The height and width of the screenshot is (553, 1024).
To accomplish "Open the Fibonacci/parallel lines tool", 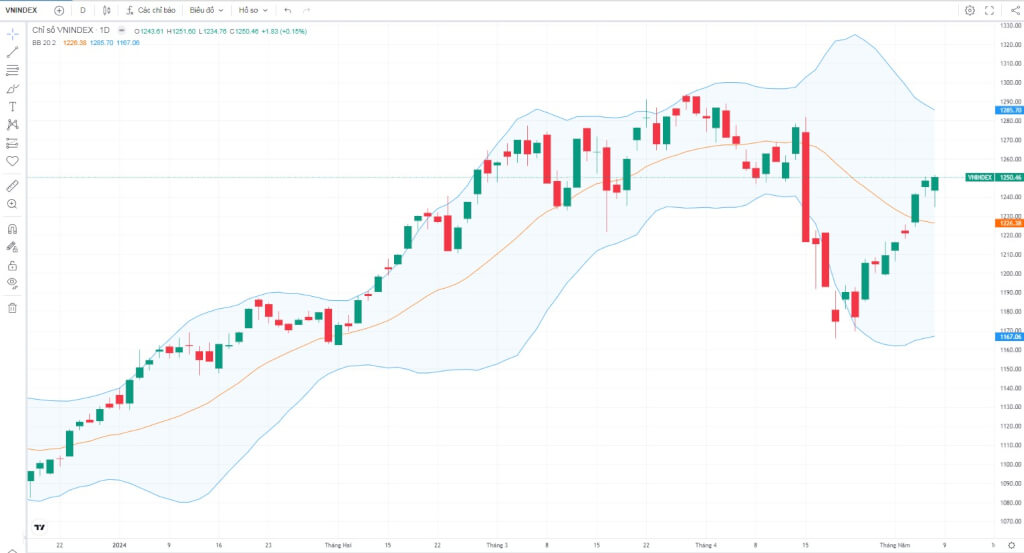I will coord(12,71).
